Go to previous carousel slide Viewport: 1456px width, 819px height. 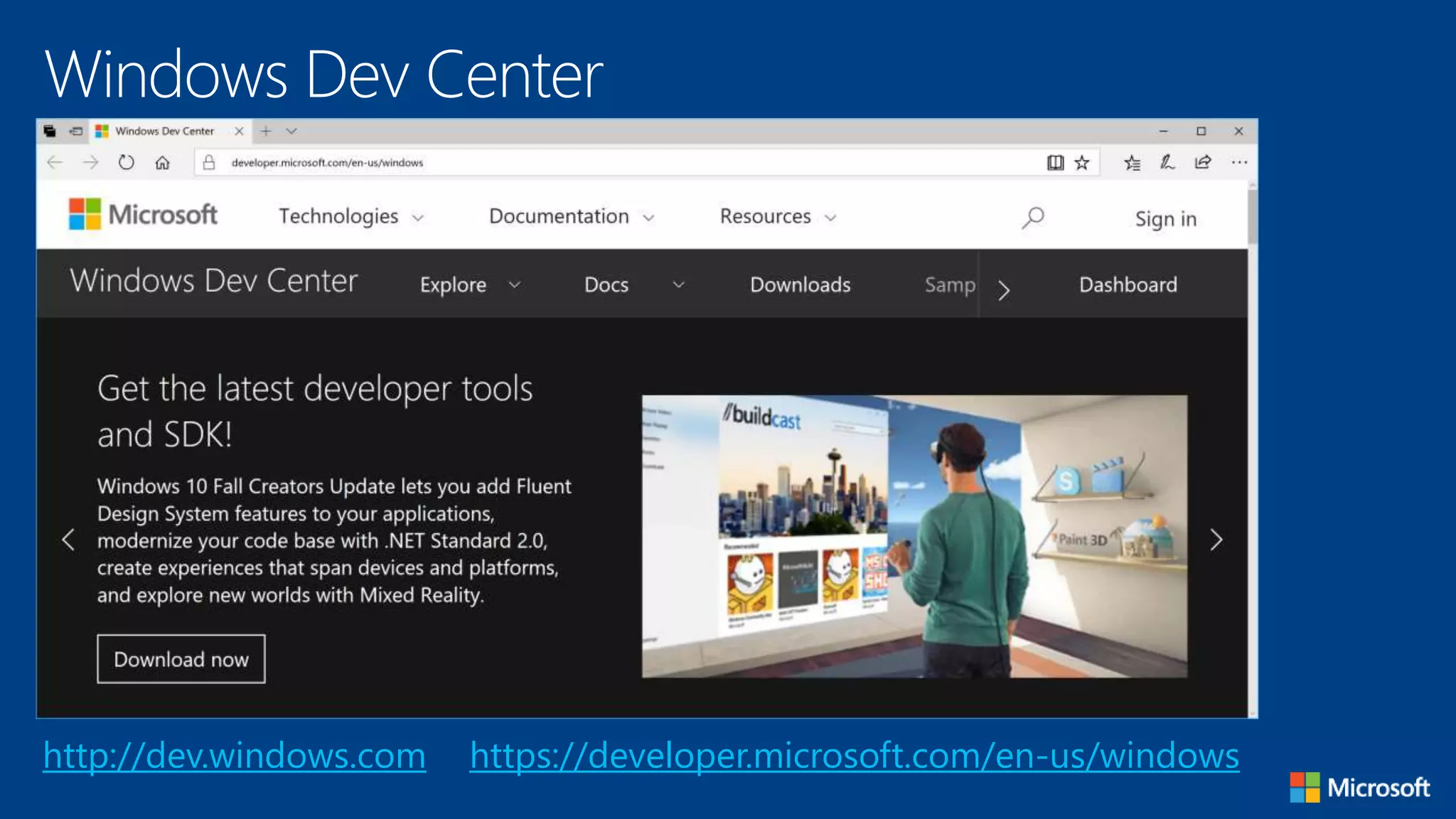pos(68,540)
